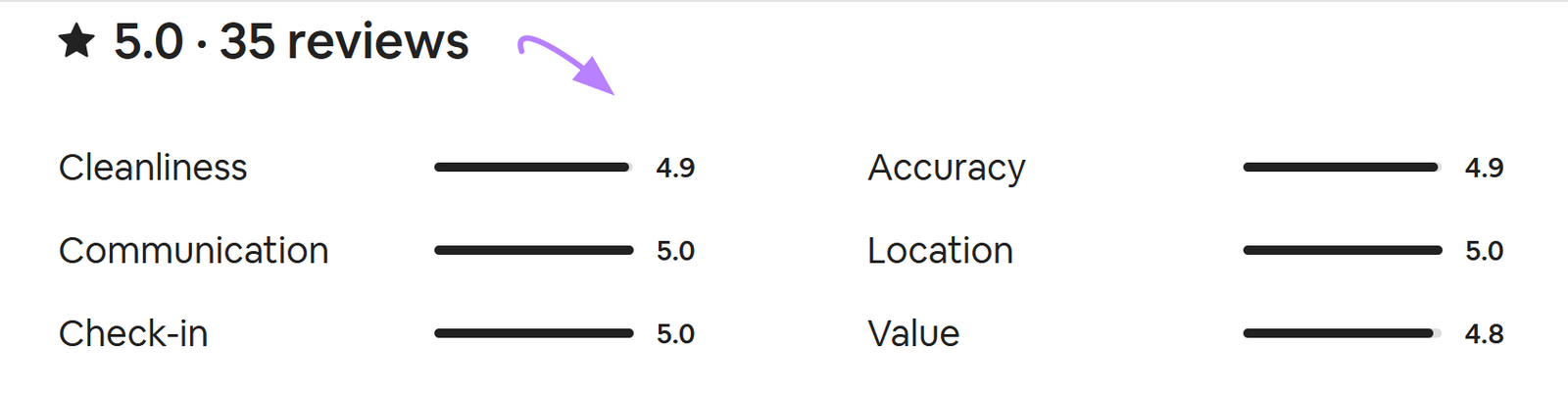
Task: Click the 4.8 score beside Value
Action: click(1484, 334)
